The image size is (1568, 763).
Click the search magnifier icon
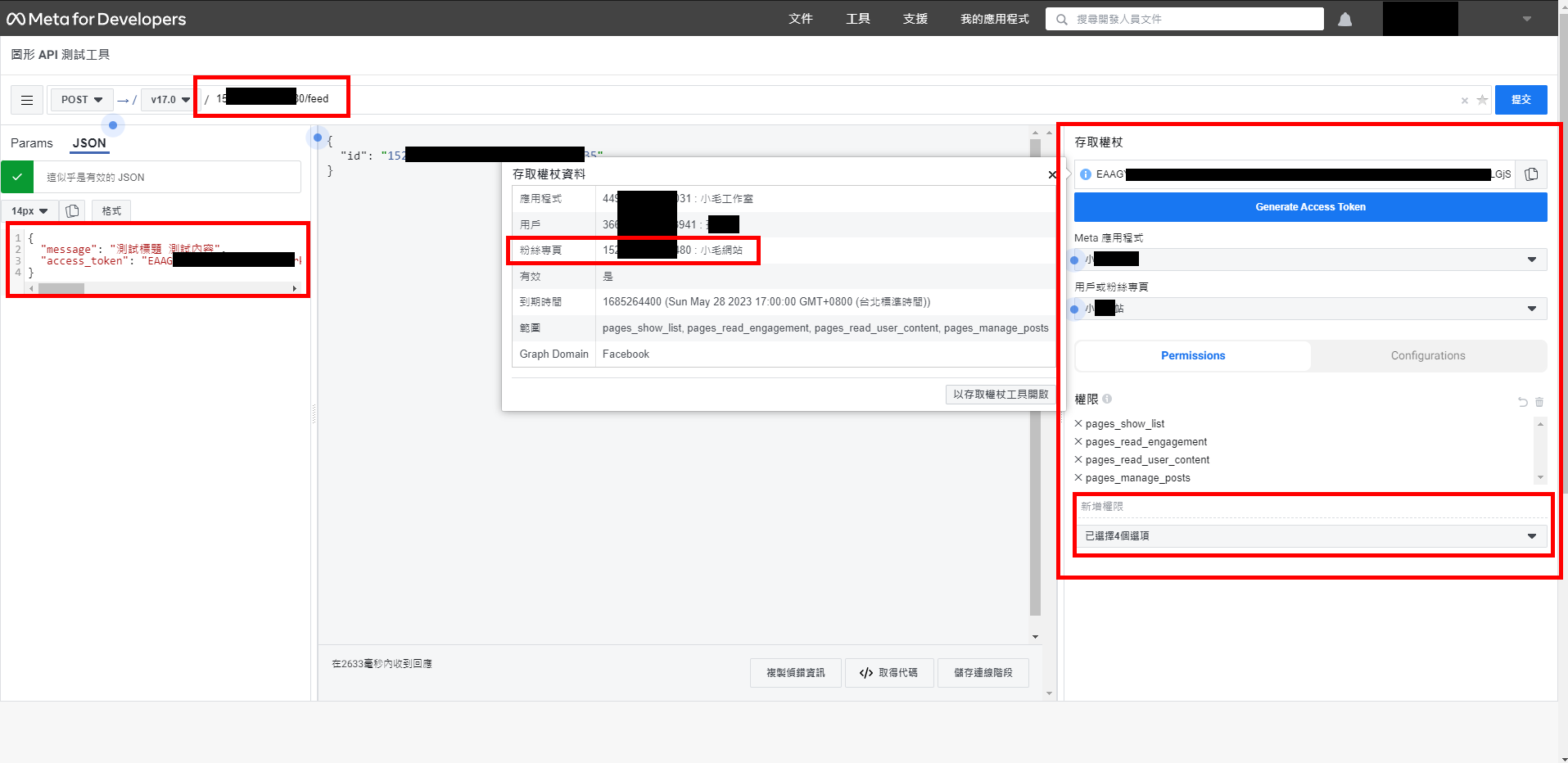[x=1062, y=20]
